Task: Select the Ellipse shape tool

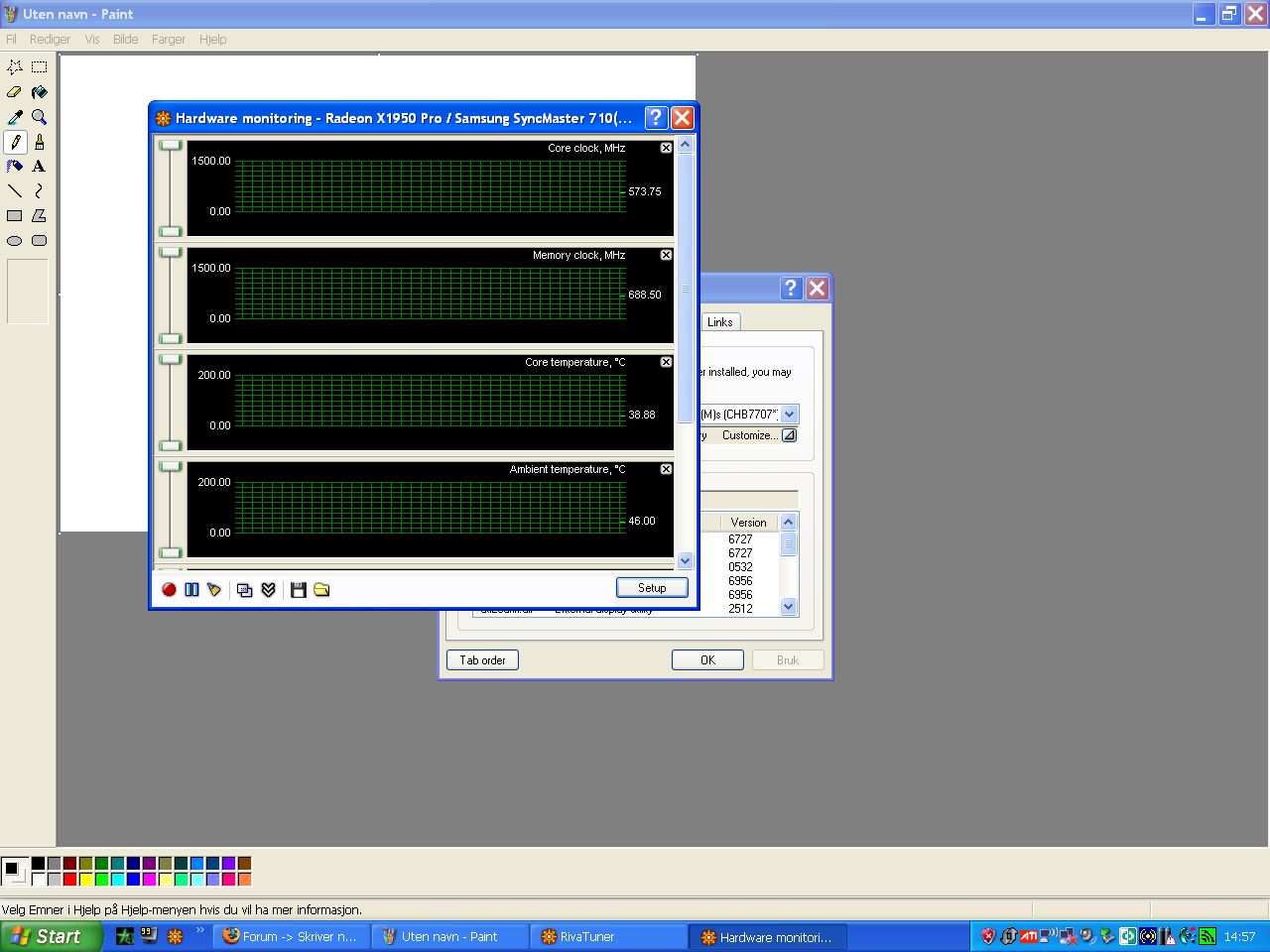Action: pyautogui.click(x=15, y=241)
